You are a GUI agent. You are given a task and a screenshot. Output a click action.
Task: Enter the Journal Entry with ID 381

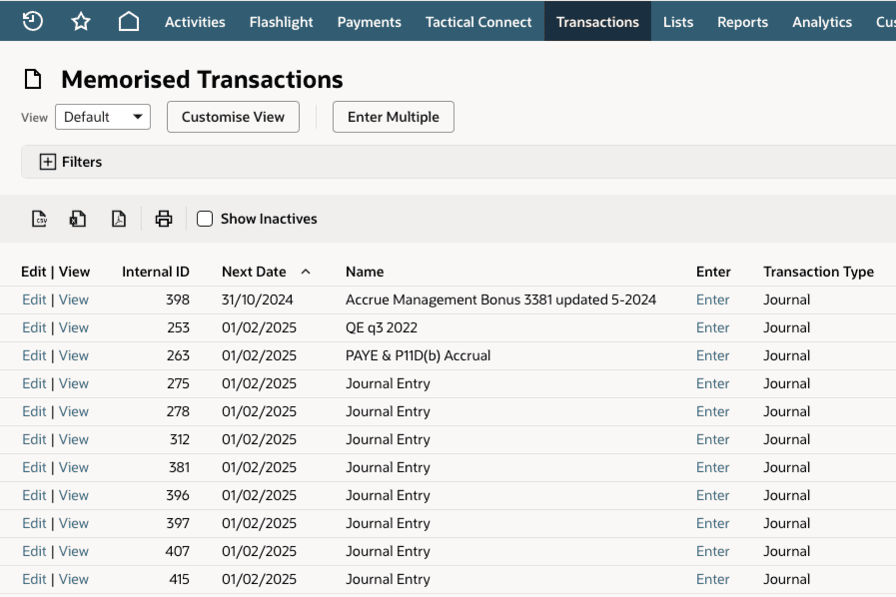coord(713,468)
